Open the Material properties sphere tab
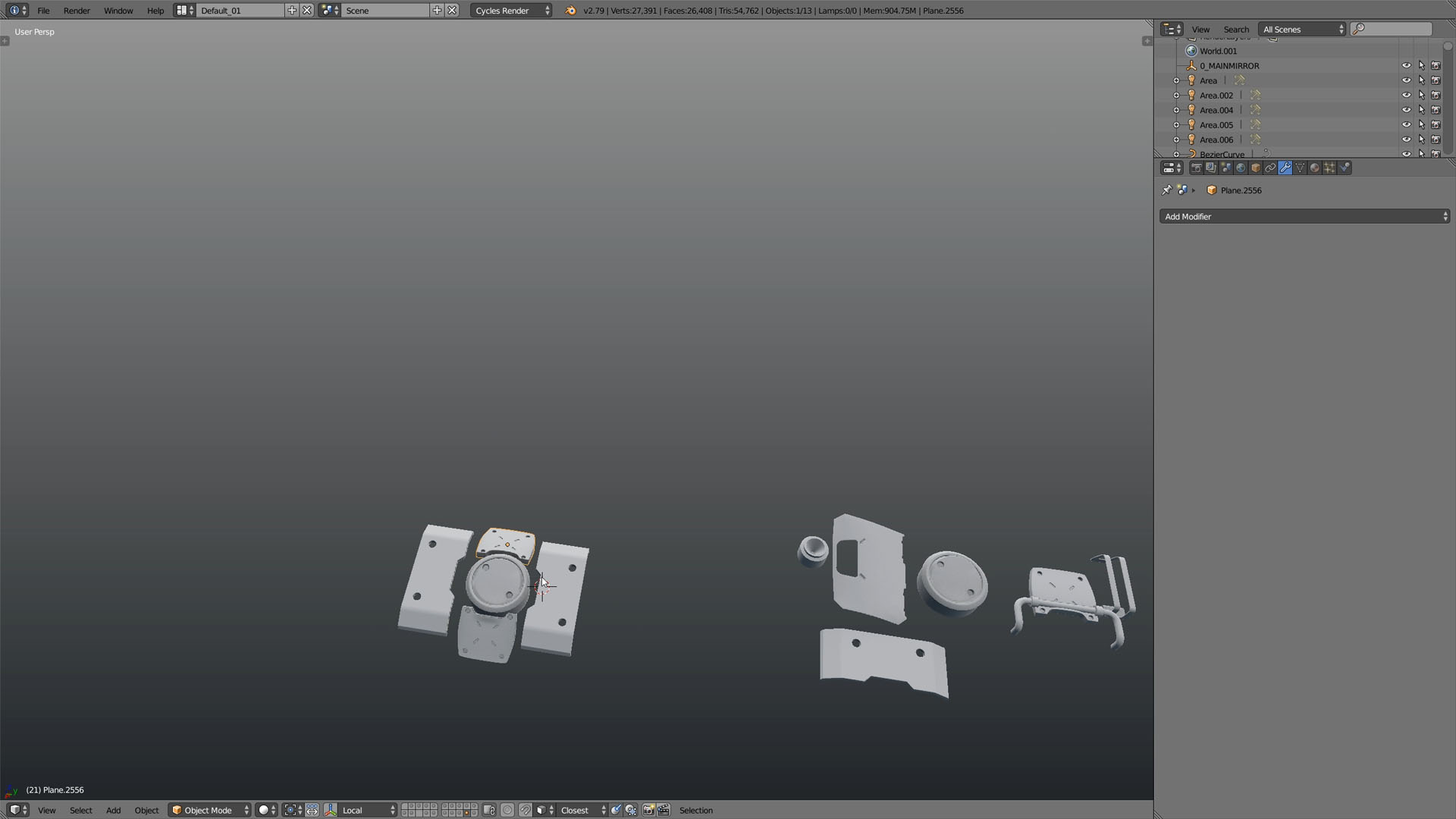Viewport: 1456px width, 819px height. 1314,168
